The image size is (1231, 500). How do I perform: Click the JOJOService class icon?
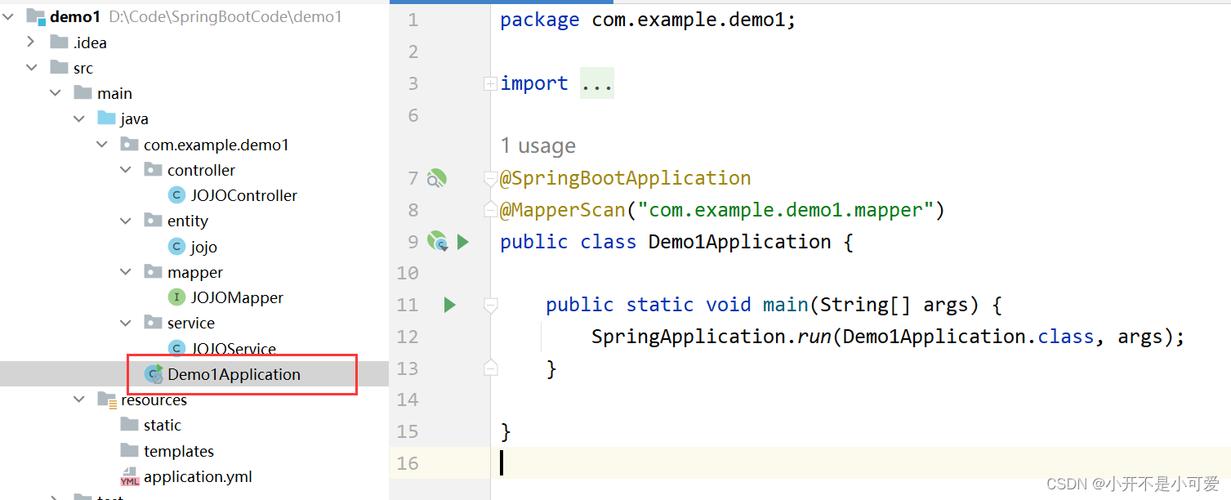(x=177, y=348)
